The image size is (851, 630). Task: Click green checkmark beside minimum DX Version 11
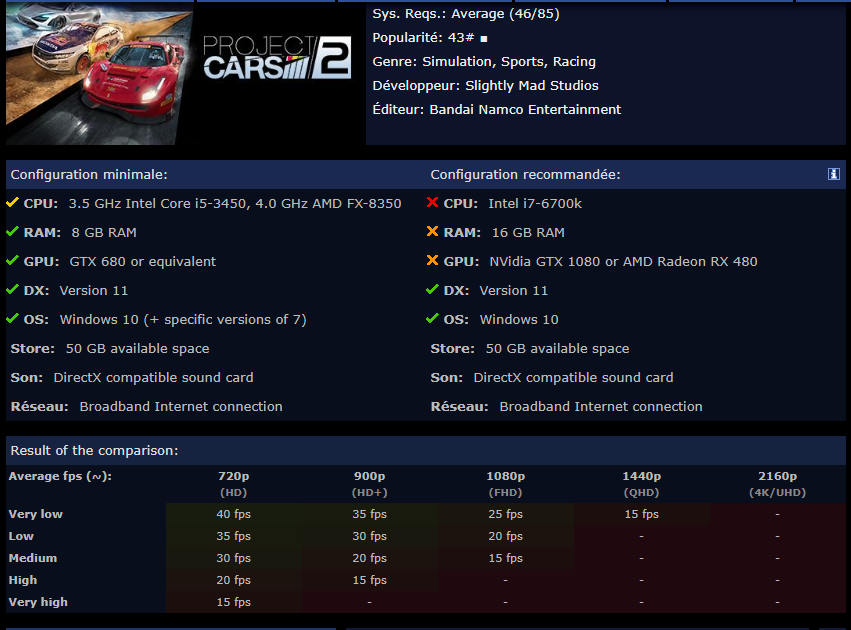[12, 290]
